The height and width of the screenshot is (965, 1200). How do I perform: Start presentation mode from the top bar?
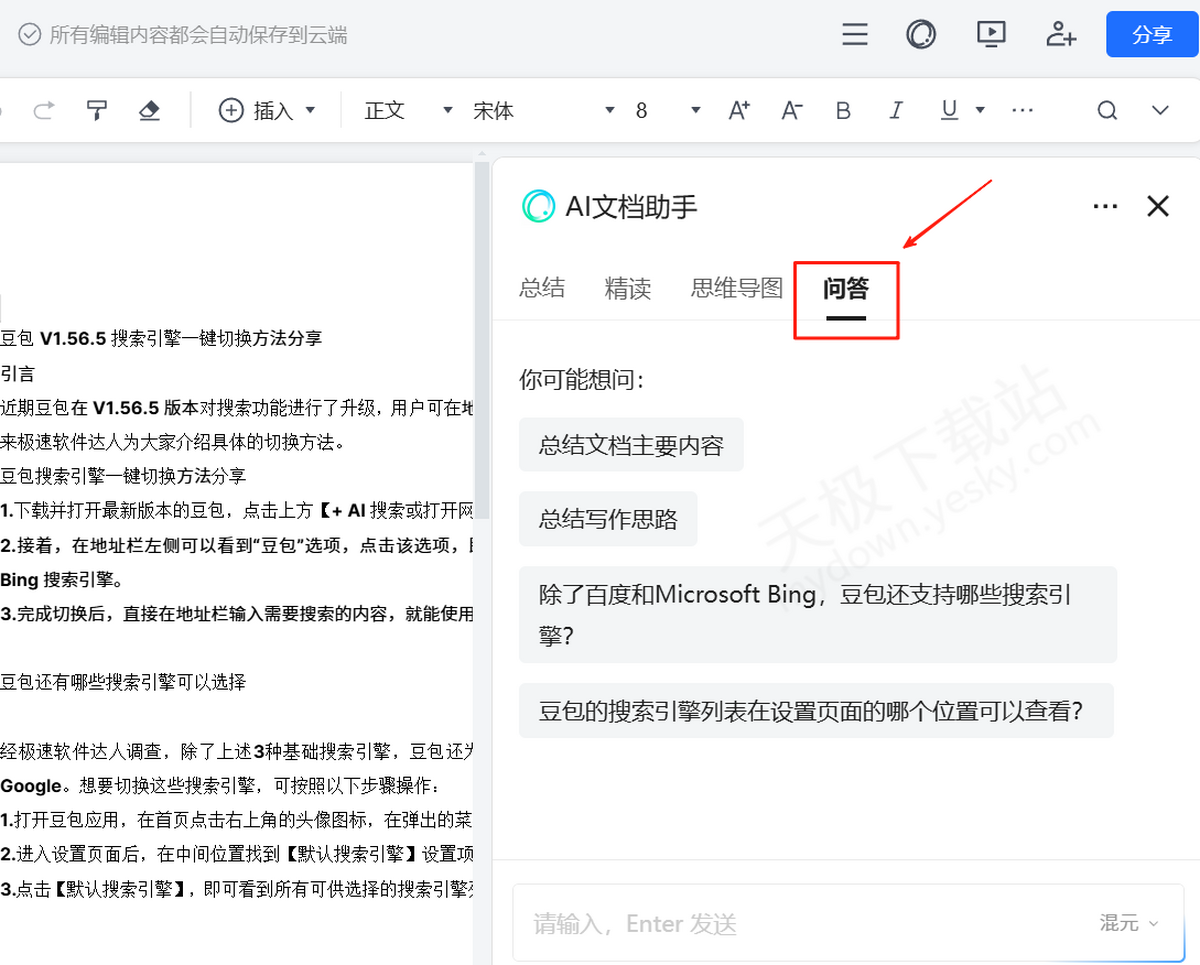990,35
